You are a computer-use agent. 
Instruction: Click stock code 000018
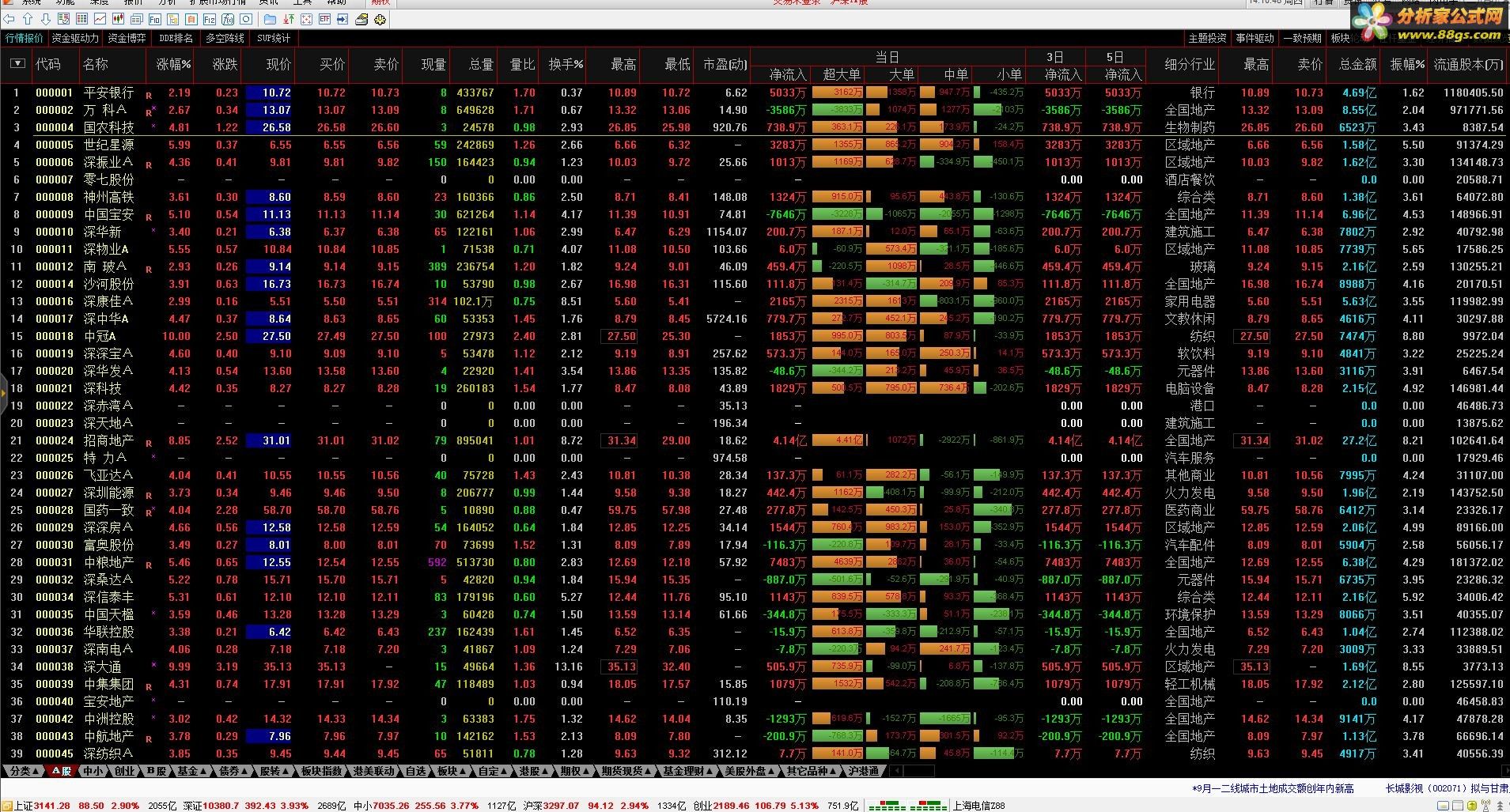[x=54, y=336]
